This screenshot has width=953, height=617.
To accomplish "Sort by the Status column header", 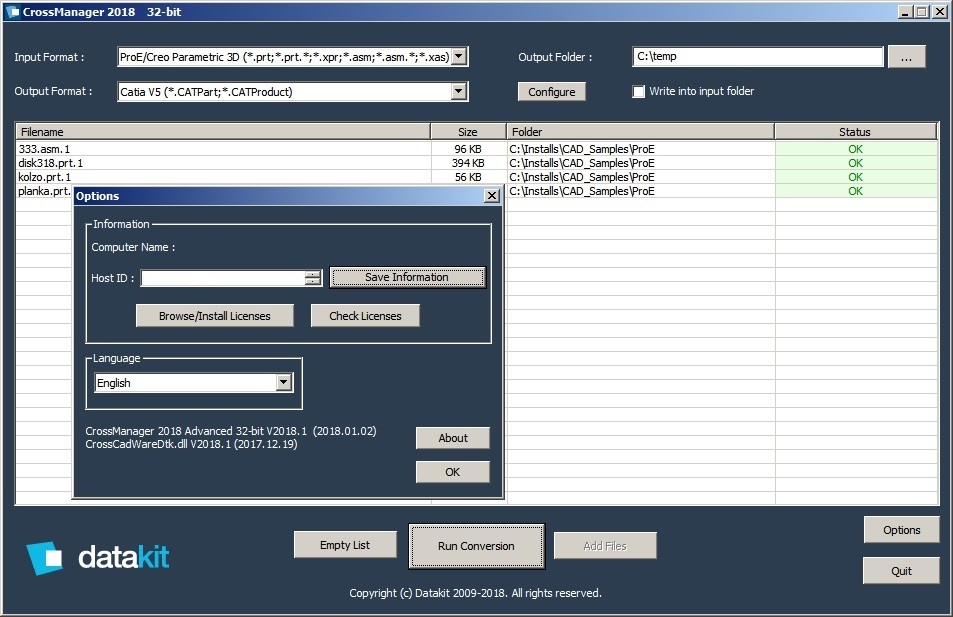I will click(x=855, y=132).
